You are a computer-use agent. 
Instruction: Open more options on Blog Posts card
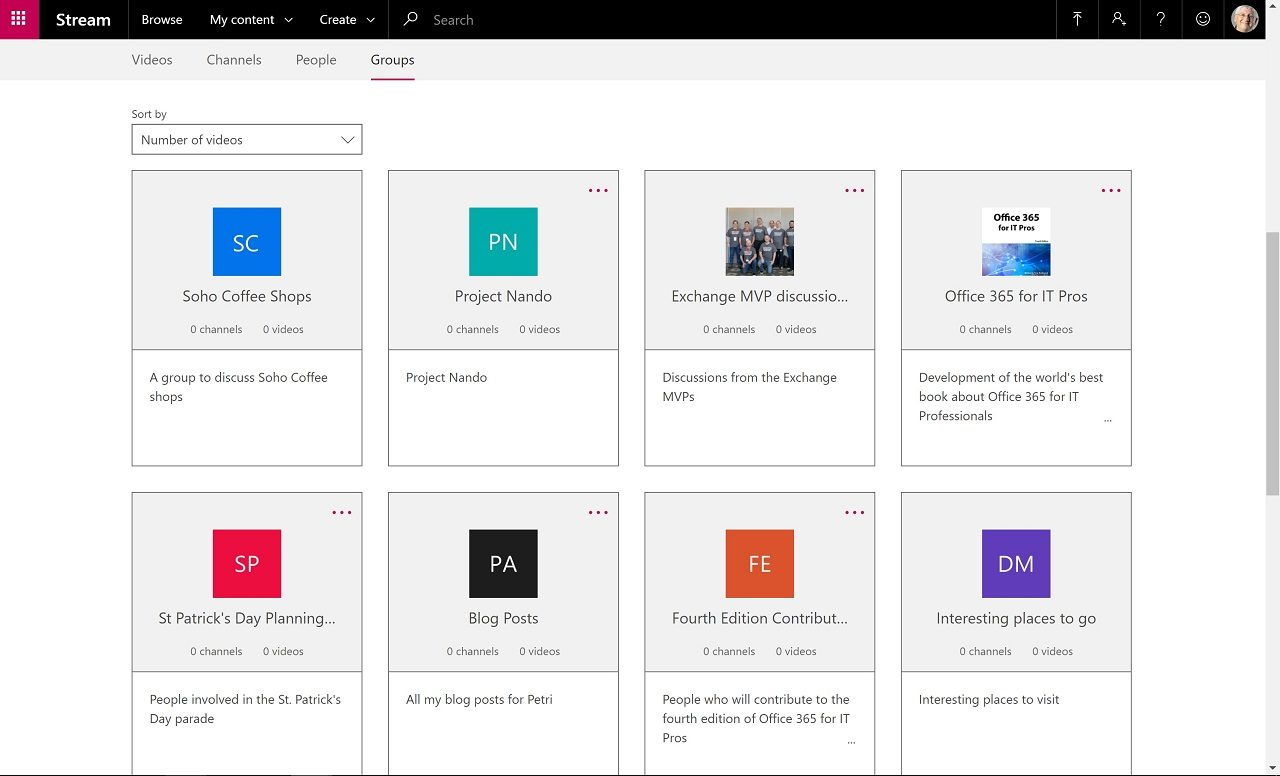[x=598, y=512]
